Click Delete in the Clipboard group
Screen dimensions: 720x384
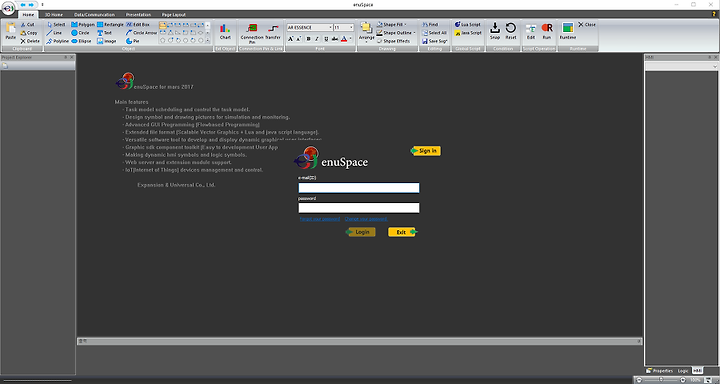click(x=30, y=41)
